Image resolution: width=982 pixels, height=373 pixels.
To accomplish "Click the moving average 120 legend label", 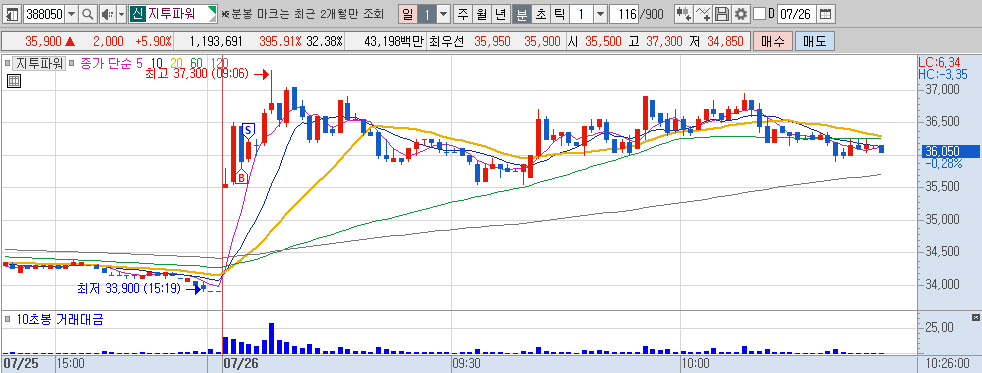I will (x=219, y=63).
